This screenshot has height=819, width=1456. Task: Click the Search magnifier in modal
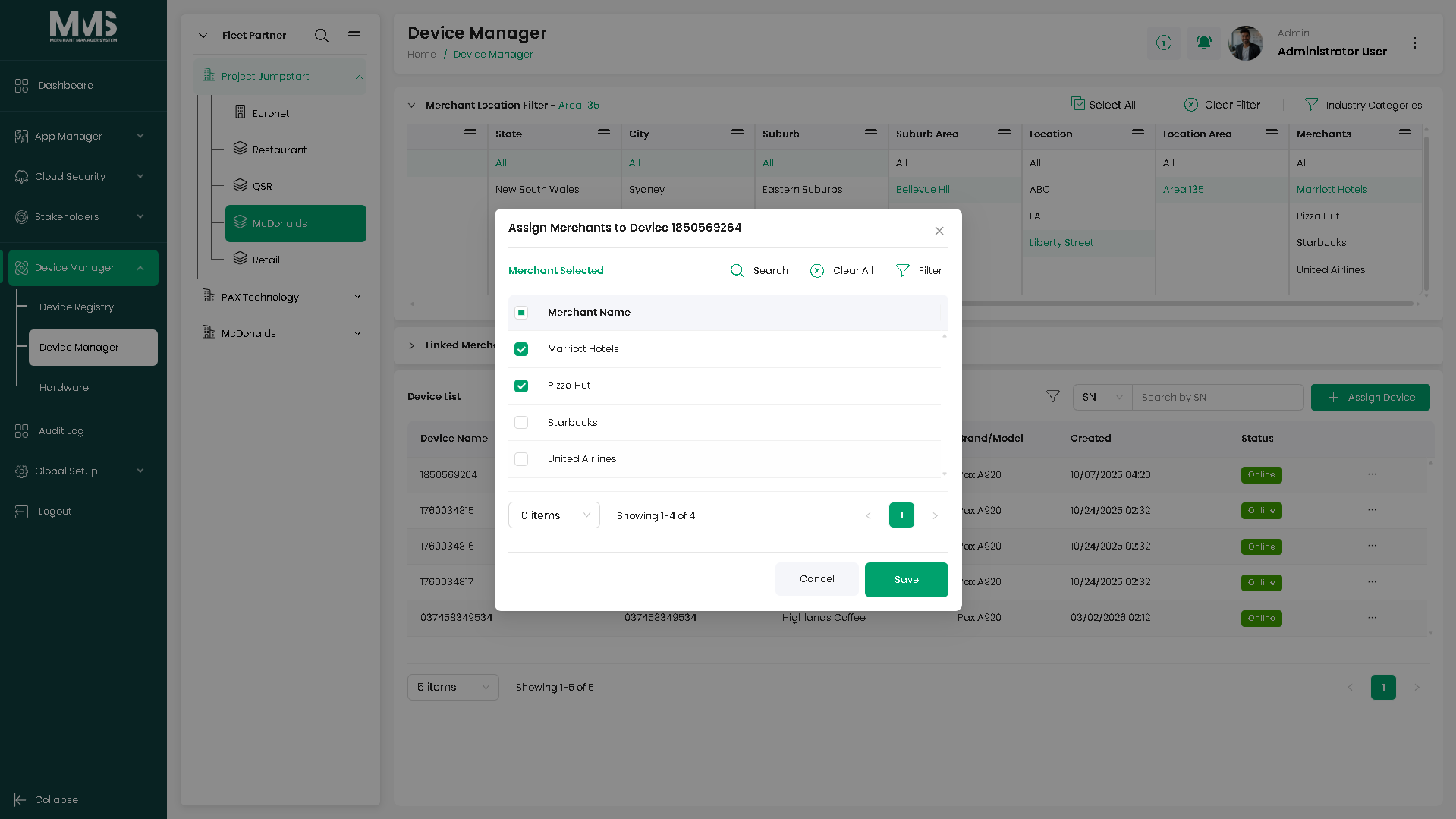pos(737,271)
